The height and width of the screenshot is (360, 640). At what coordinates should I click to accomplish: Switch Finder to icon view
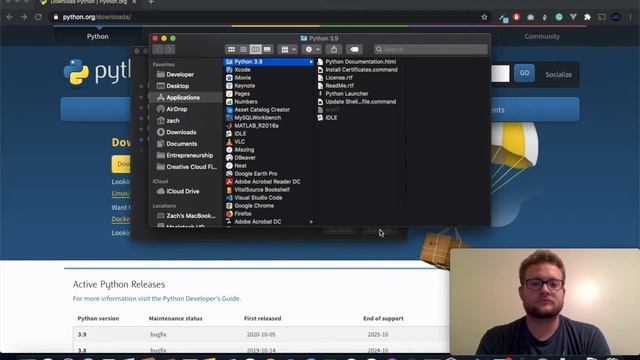click(x=231, y=49)
